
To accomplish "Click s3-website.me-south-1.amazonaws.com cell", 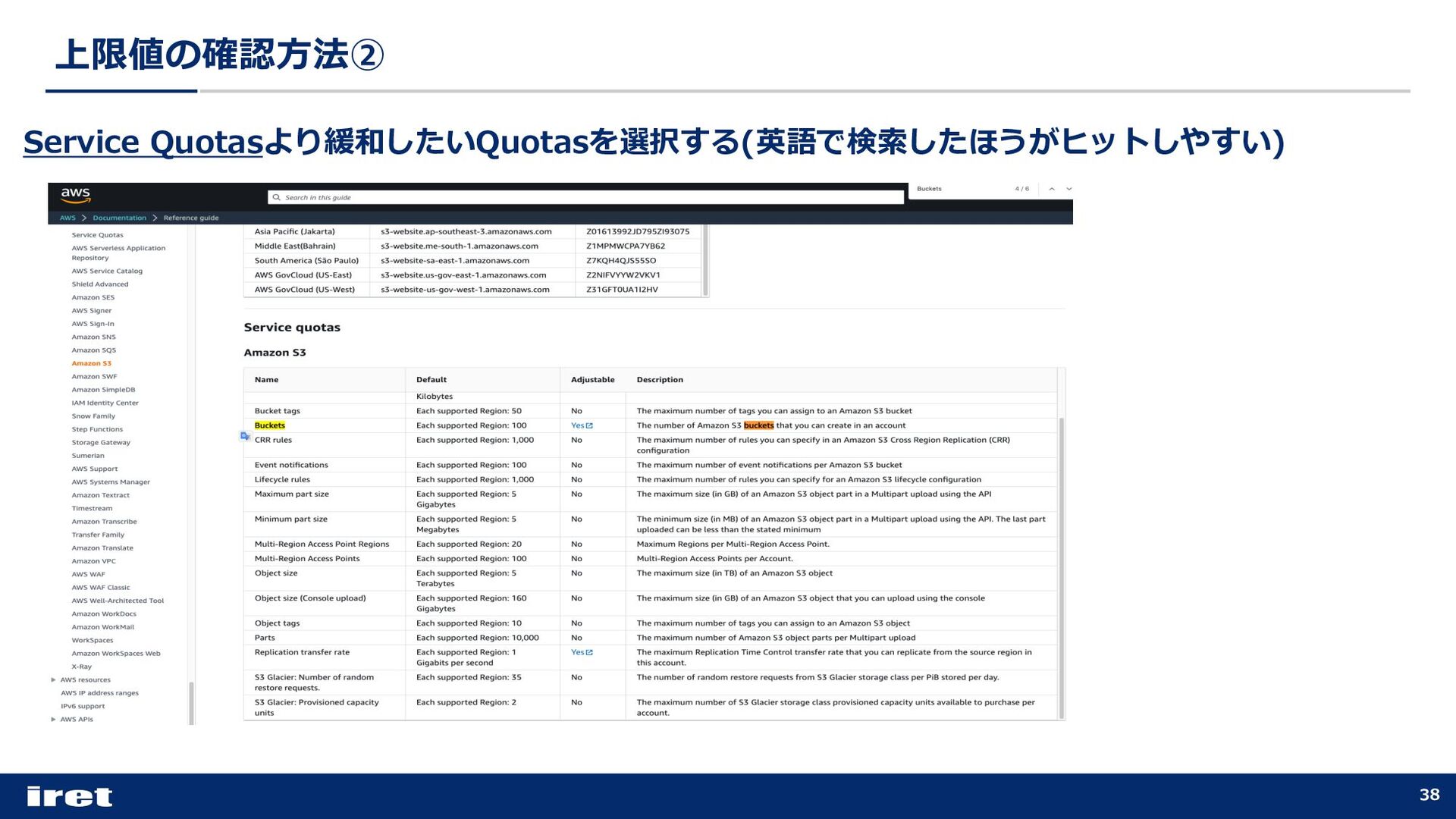I will point(460,246).
